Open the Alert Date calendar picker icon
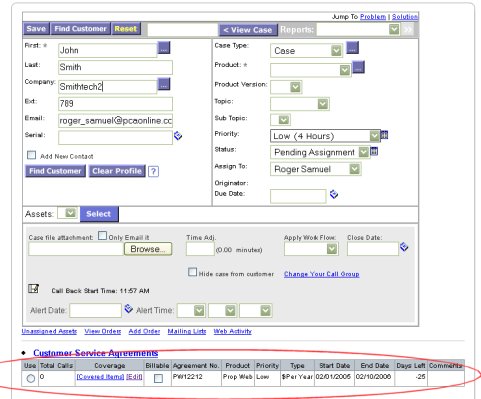This screenshot has width=481, height=399. tap(128, 309)
